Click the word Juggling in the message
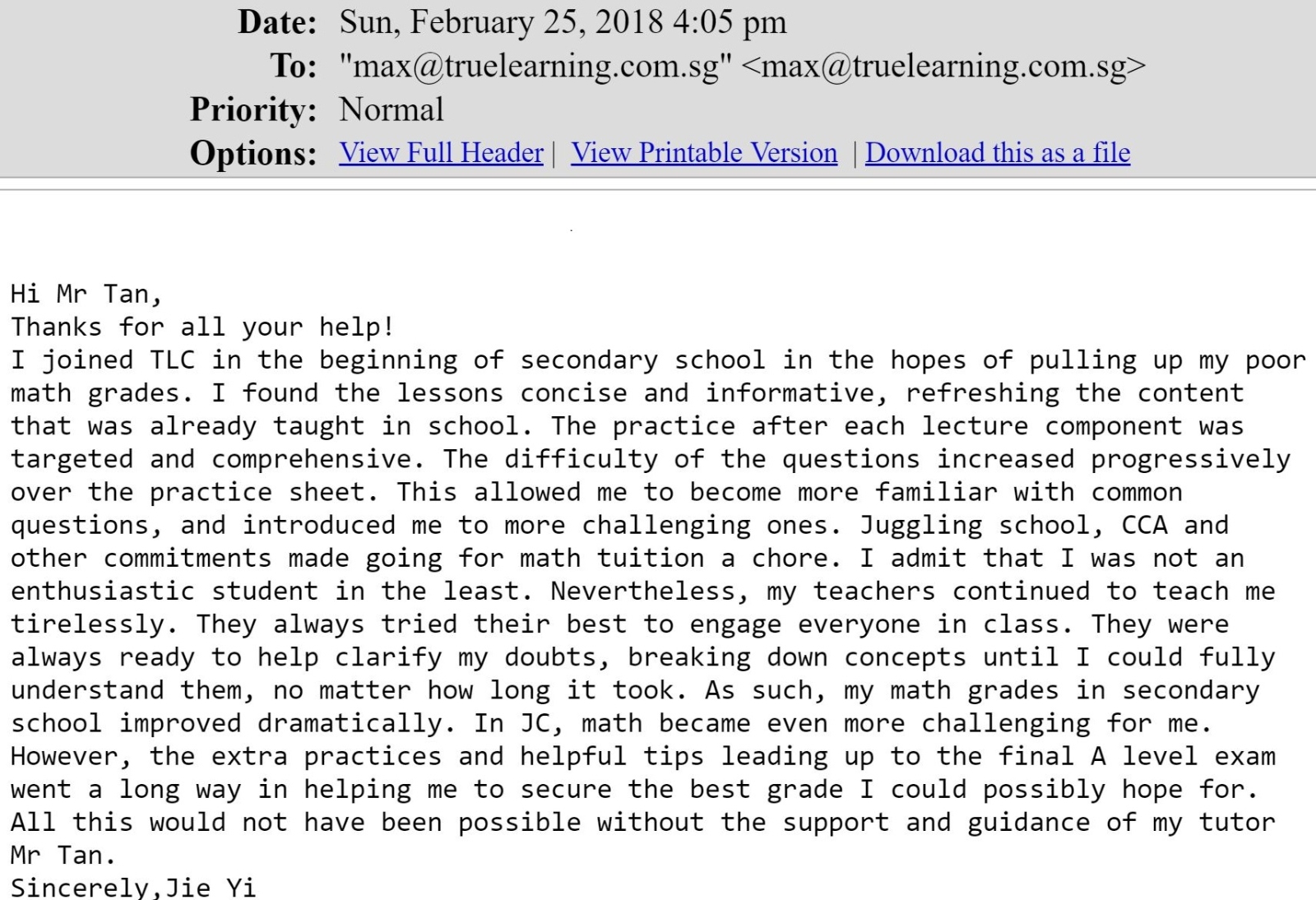This screenshot has height=900, width=1316. (921, 525)
